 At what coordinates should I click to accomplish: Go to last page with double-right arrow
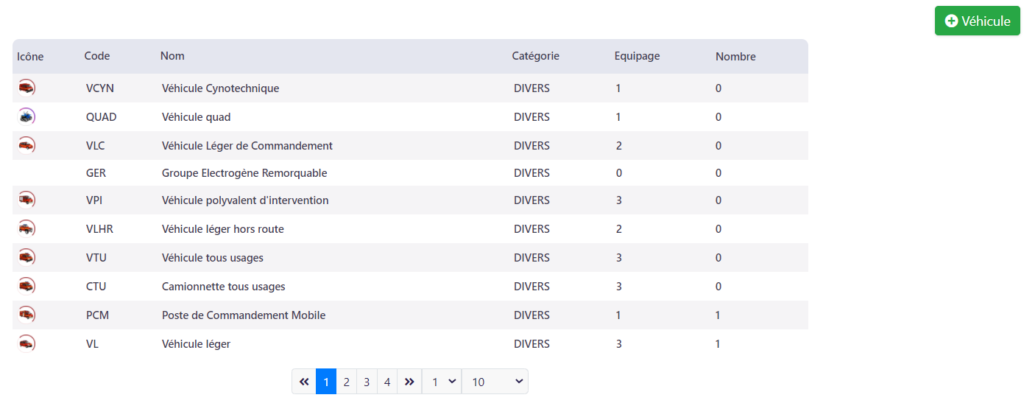tap(409, 382)
